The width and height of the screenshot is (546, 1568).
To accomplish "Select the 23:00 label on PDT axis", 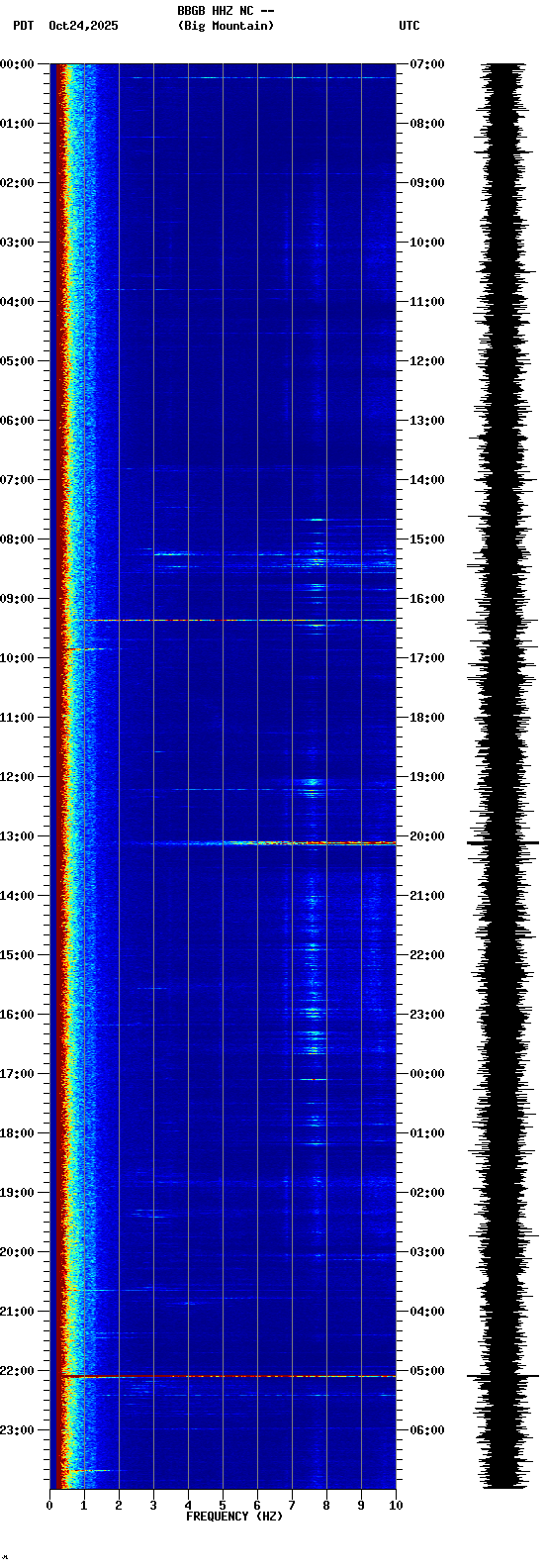I will point(17,1430).
